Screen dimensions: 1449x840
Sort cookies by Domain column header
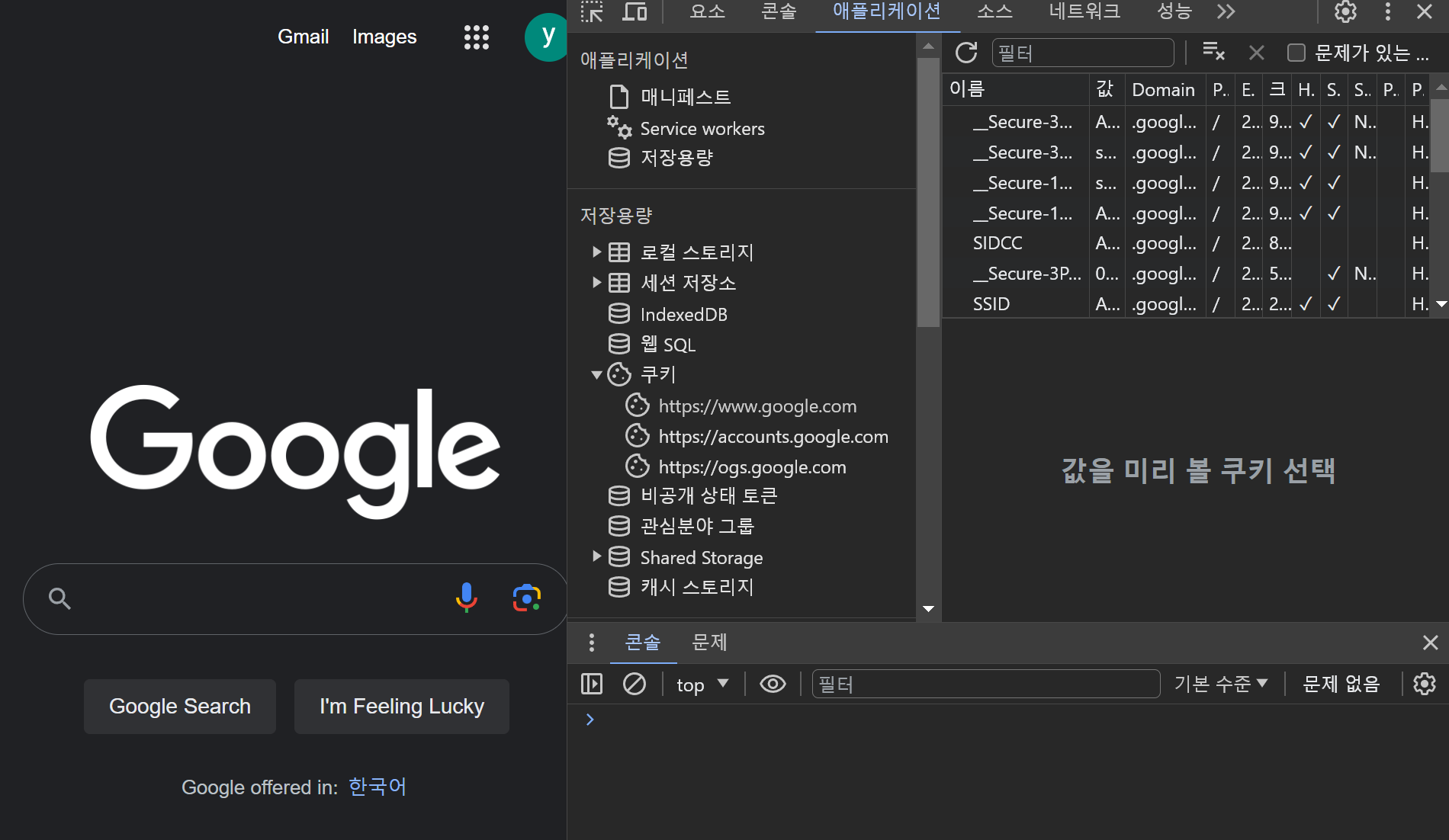pos(1164,89)
